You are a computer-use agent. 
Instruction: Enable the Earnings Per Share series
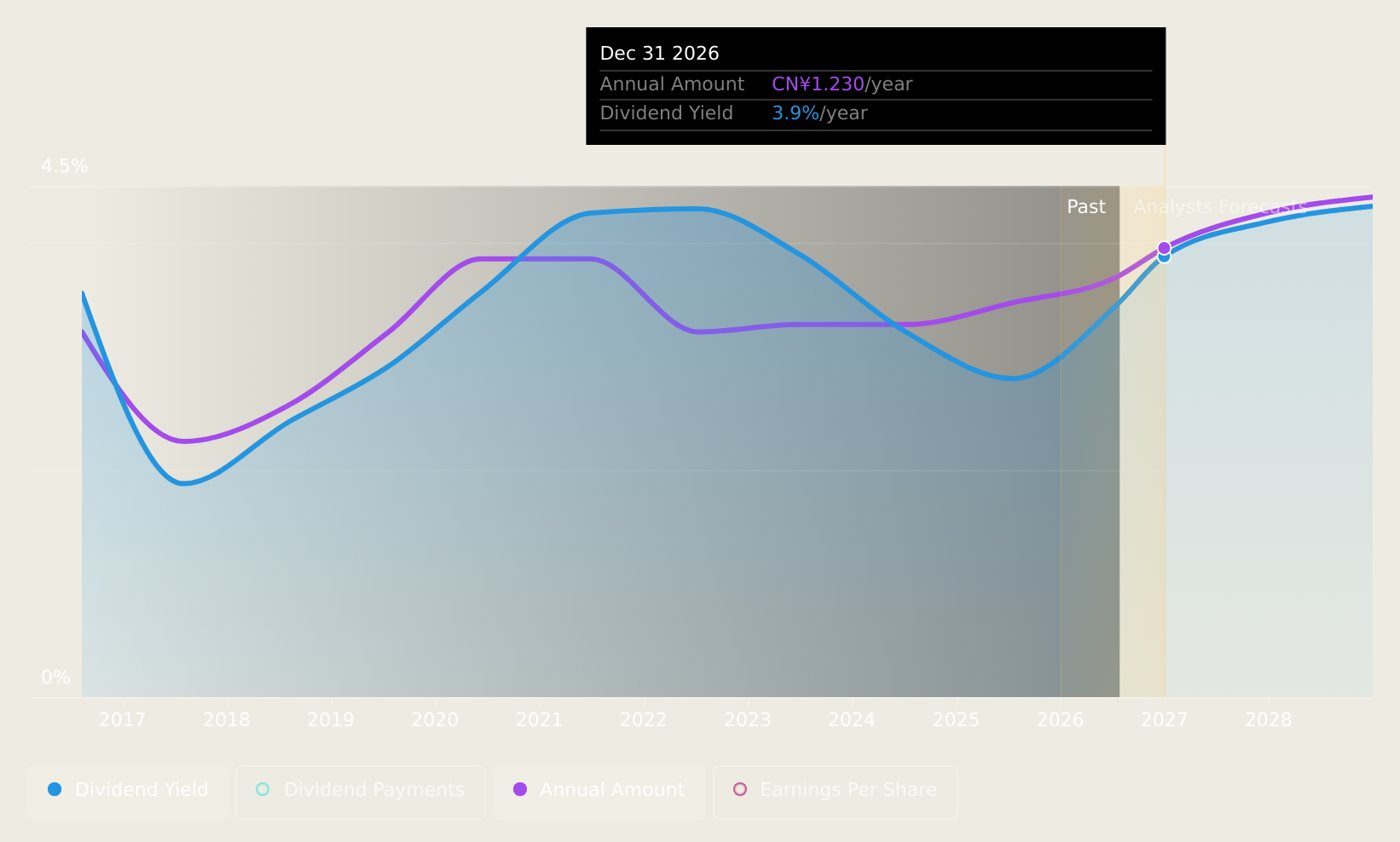pos(835,790)
